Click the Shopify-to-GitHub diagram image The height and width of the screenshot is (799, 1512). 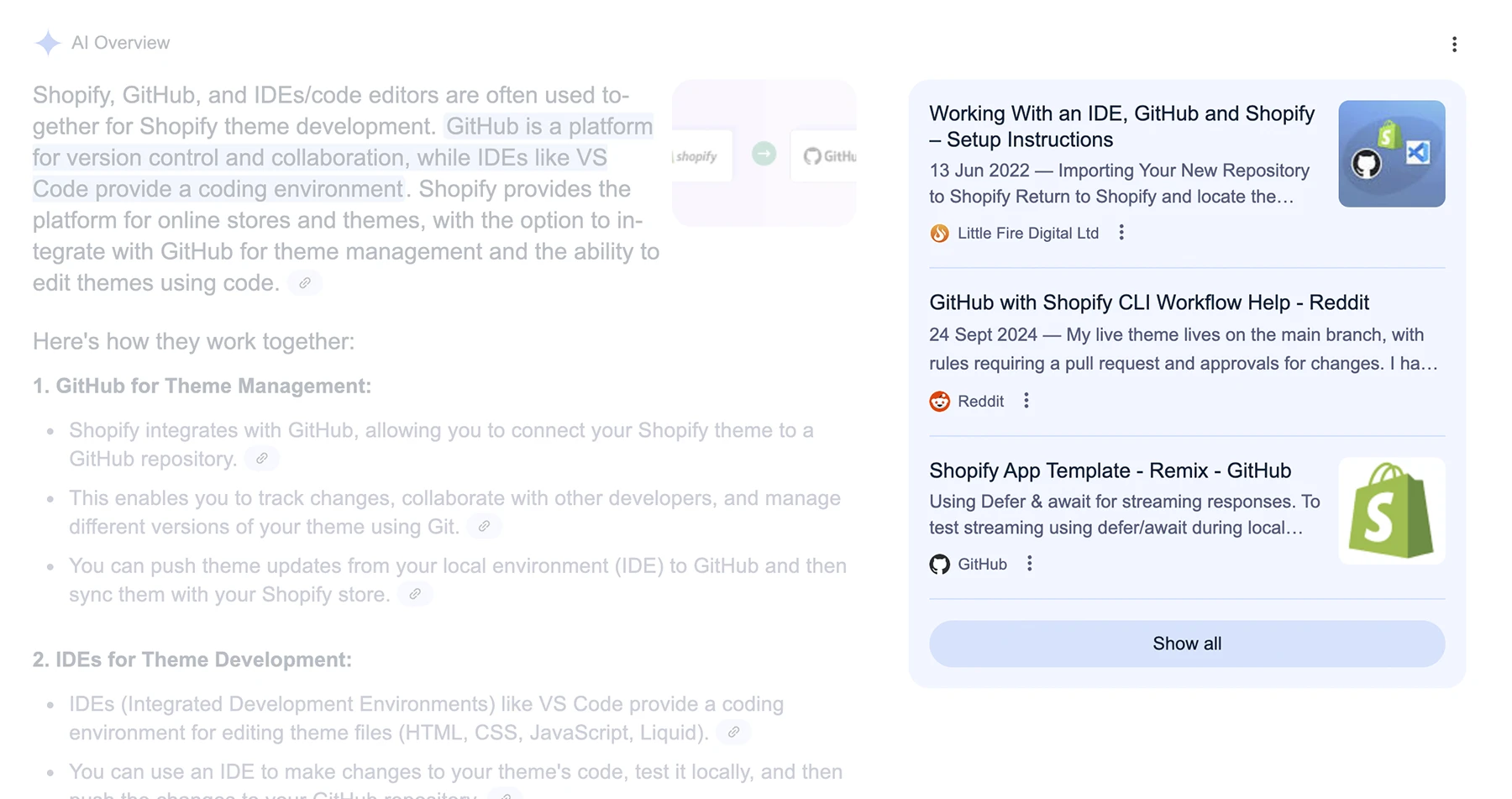pyautogui.click(x=764, y=154)
